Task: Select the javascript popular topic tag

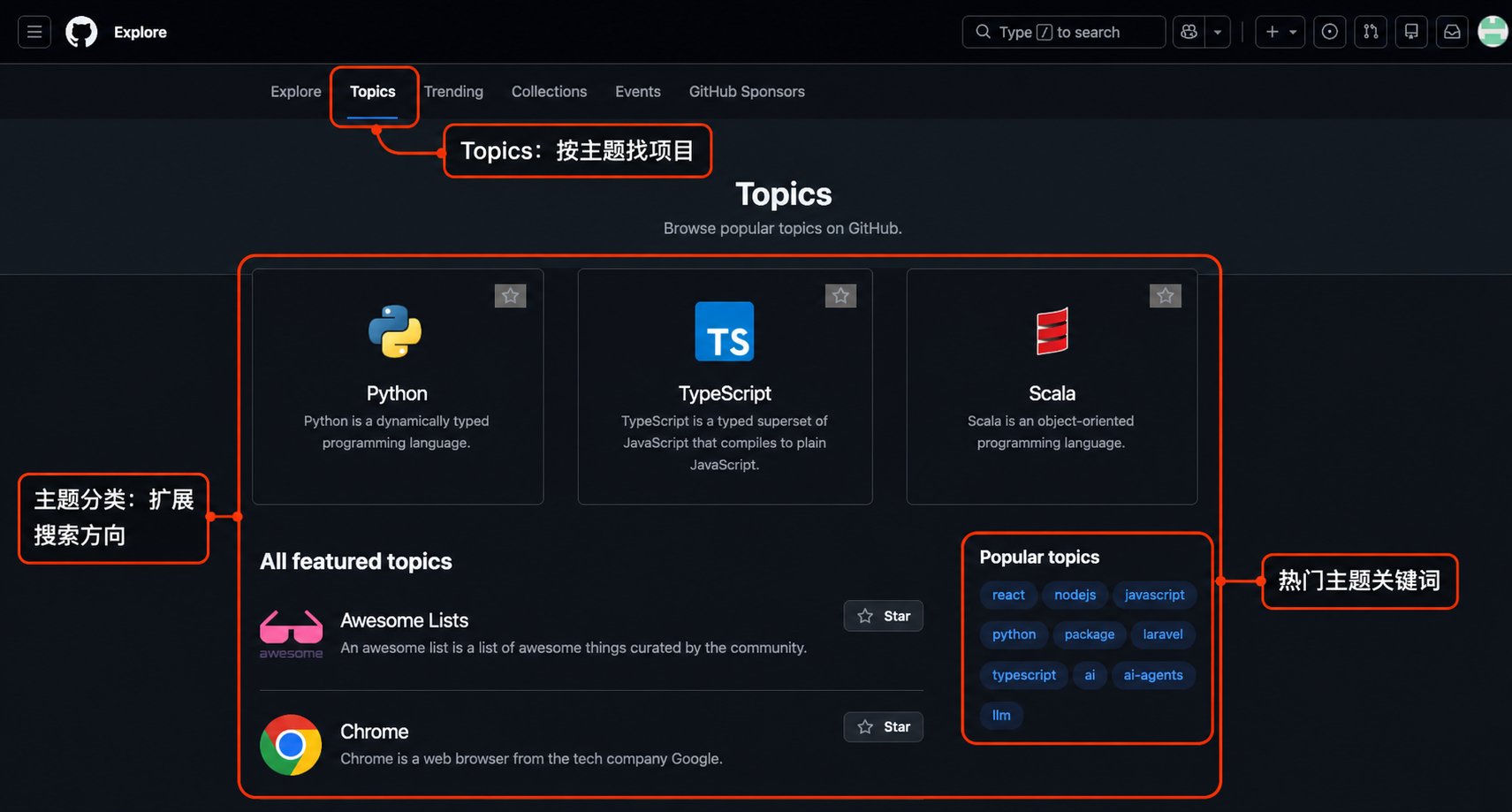Action: coord(1154,595)
